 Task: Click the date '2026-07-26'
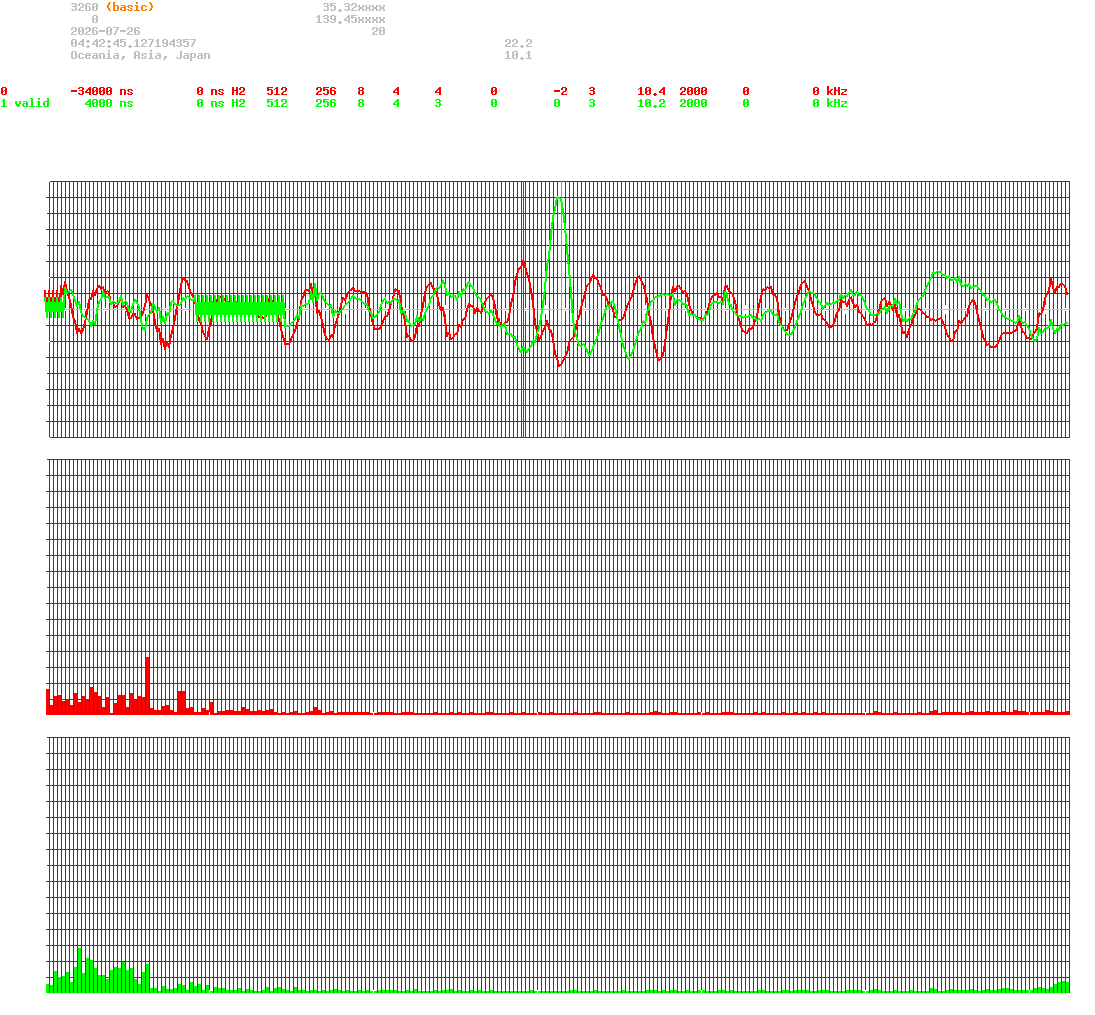[105, 31]
